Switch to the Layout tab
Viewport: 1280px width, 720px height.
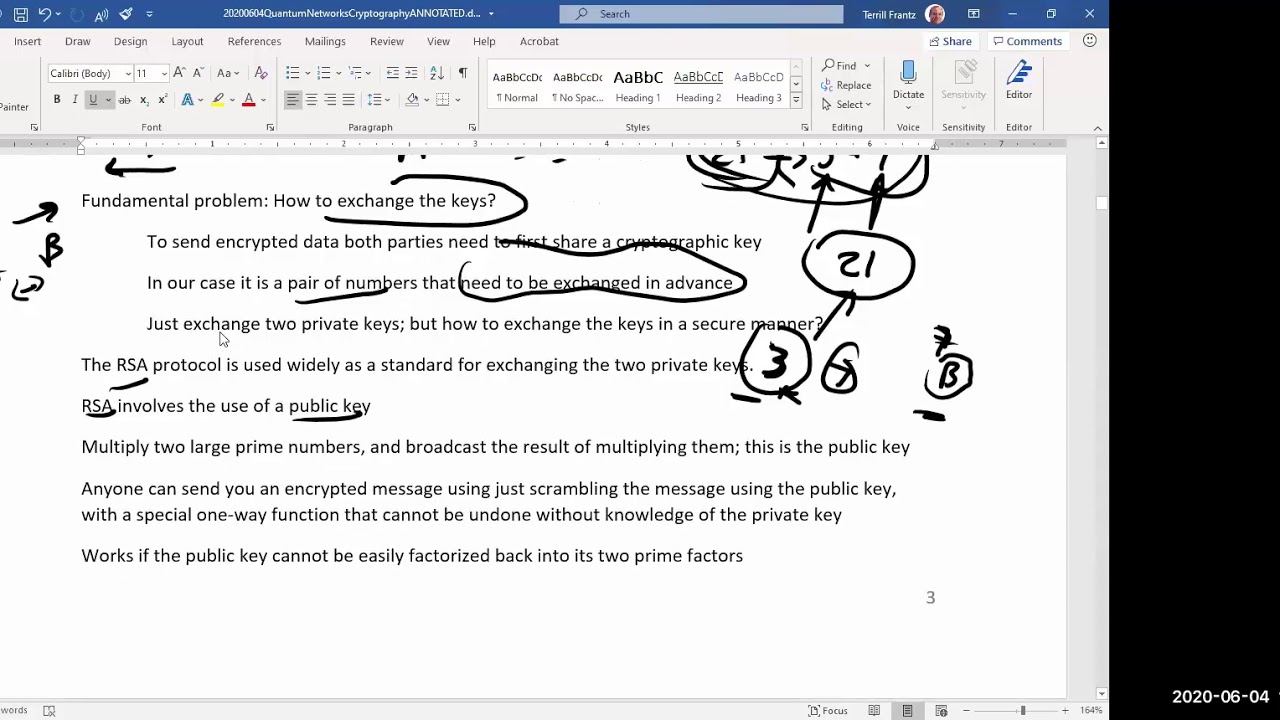point(187,41)
